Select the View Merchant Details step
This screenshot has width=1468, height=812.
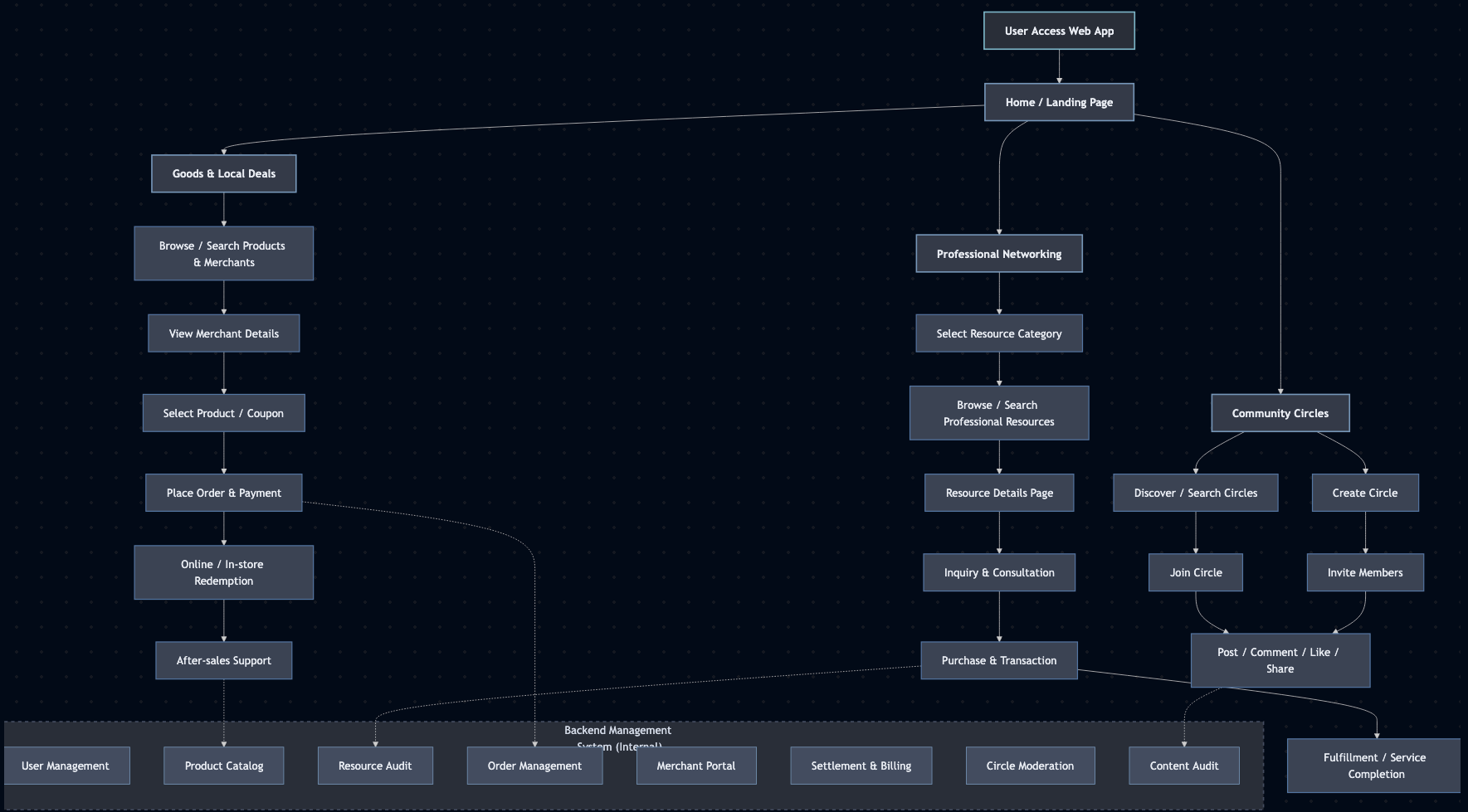point(223,333)
